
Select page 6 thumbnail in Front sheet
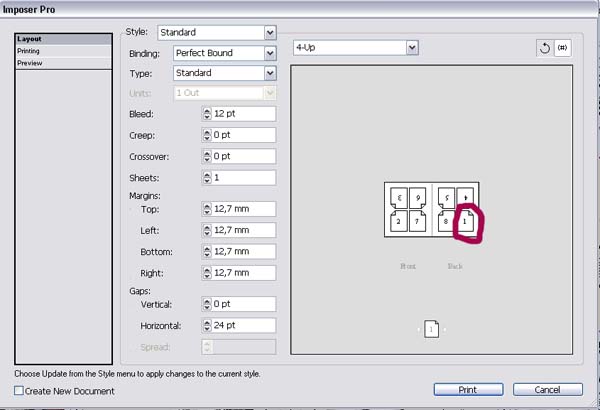418,198
